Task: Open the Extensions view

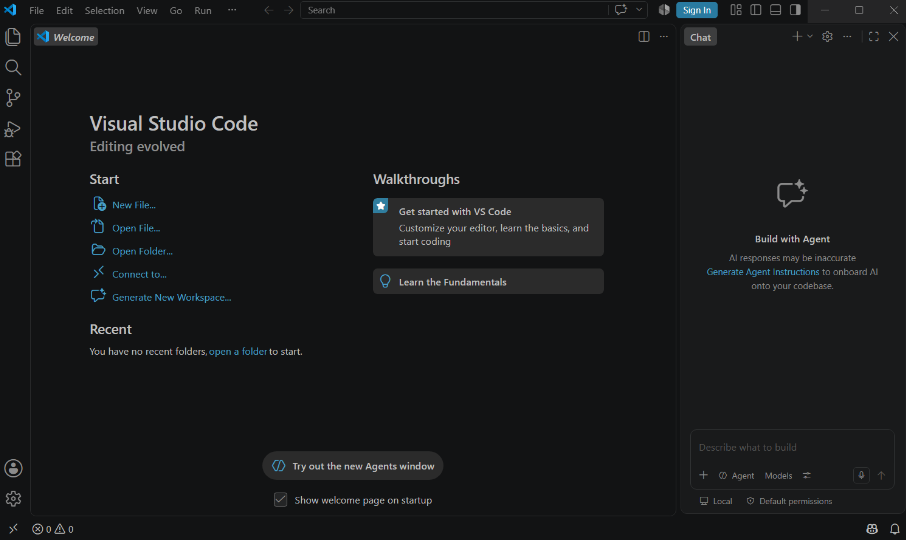Action: pos(13,159)
